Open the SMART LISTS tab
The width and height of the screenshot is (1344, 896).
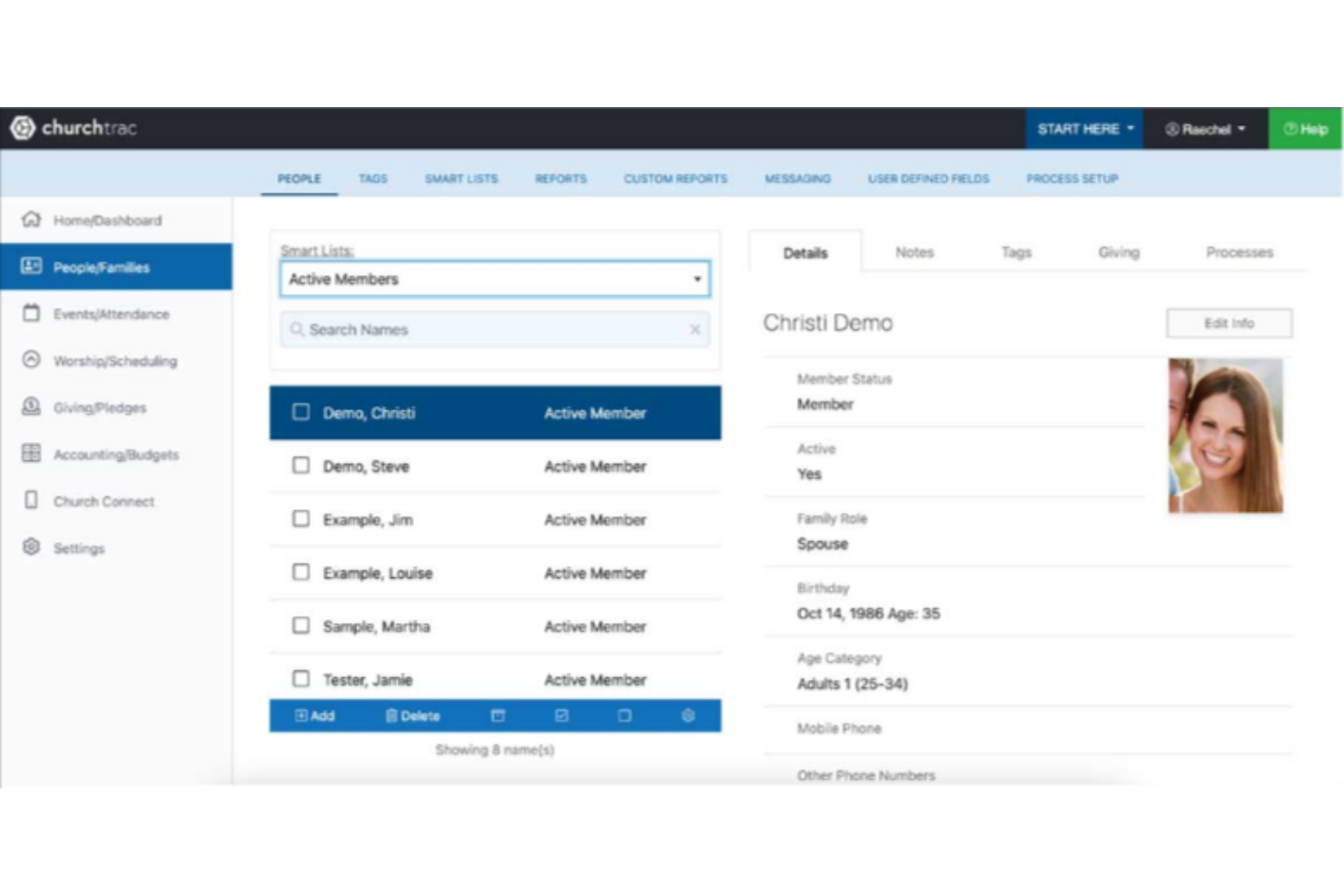[461, 179]
